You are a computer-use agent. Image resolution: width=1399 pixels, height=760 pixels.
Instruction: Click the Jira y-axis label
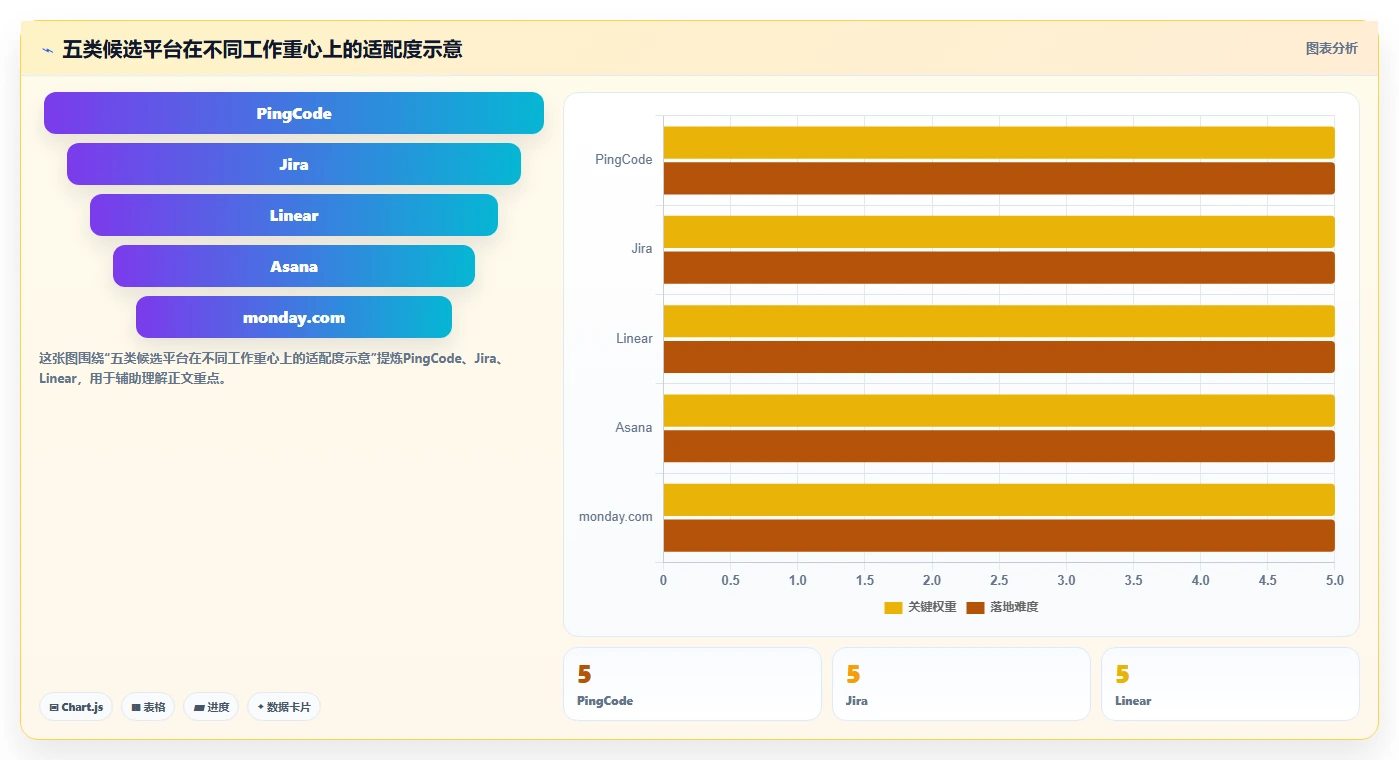click(x=642, y=249)
